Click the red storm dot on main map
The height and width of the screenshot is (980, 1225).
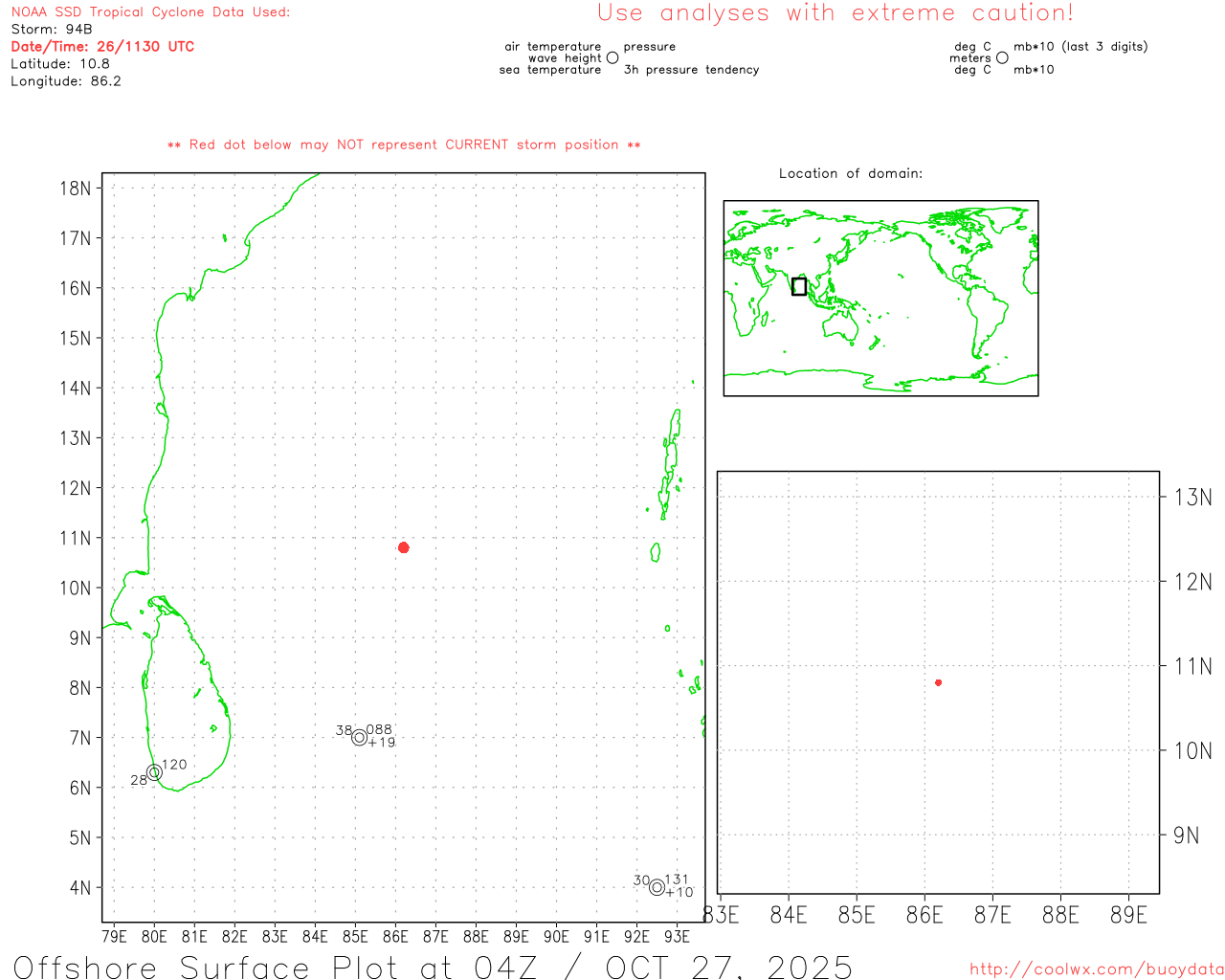pyautogui.click(x=404, y=547)
